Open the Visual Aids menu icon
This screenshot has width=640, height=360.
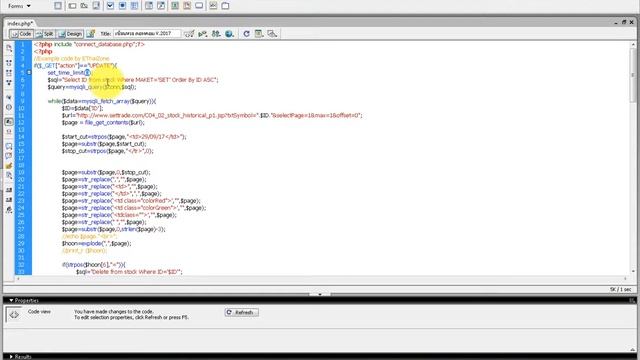pos(272,34)
